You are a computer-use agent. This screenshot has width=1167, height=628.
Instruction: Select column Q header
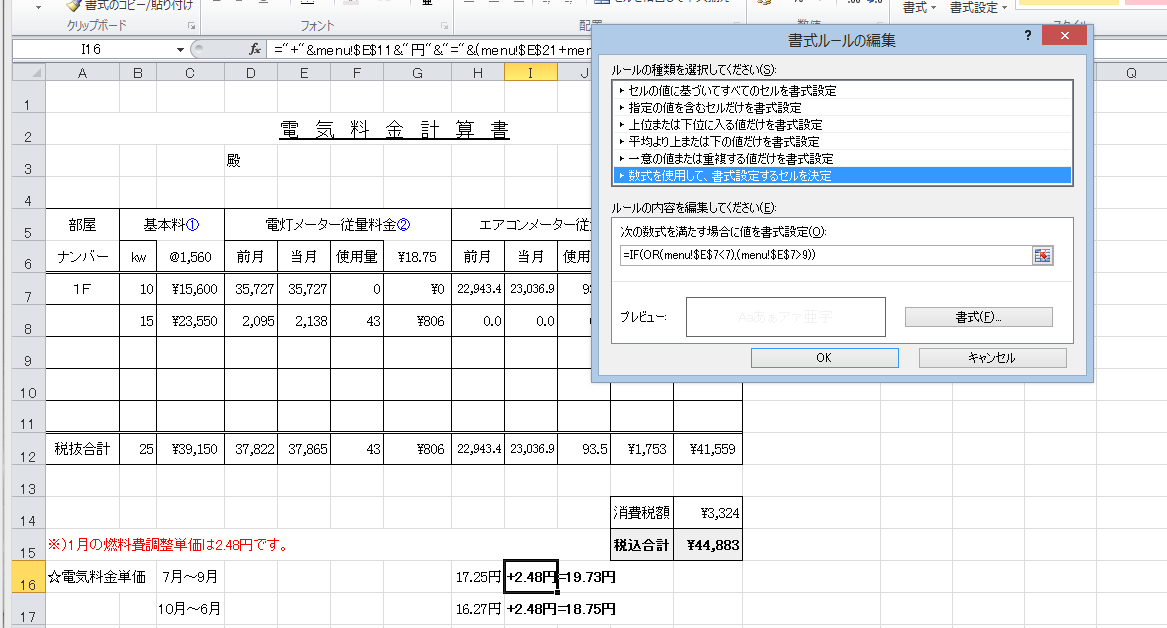(1131, 73)
